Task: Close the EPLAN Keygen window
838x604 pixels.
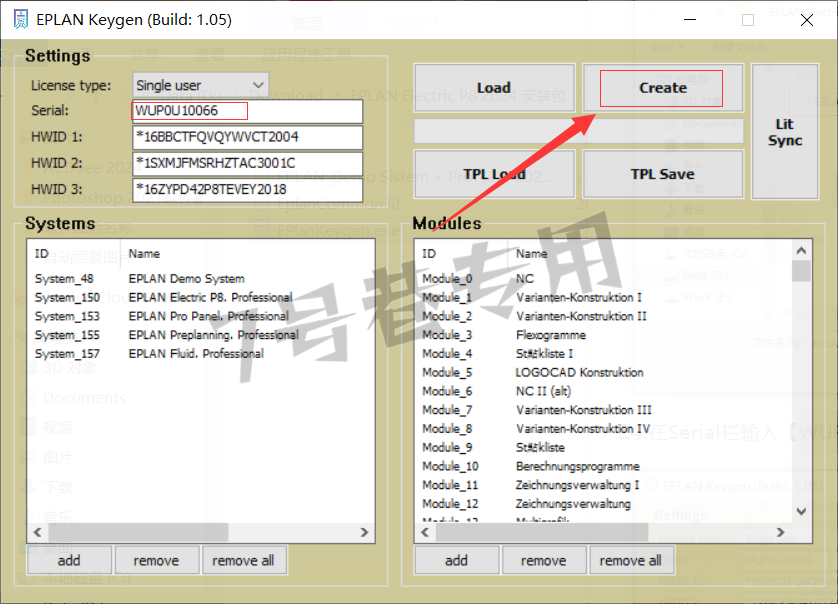Action: [x=807, y=20]
